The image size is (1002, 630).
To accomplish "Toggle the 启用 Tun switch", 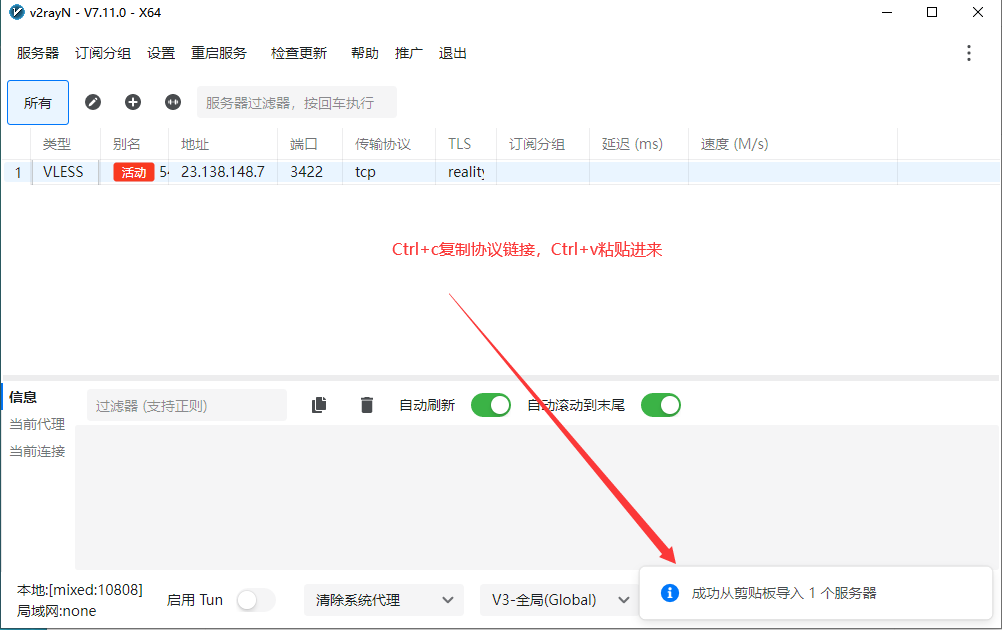I will tap(255, 600).
